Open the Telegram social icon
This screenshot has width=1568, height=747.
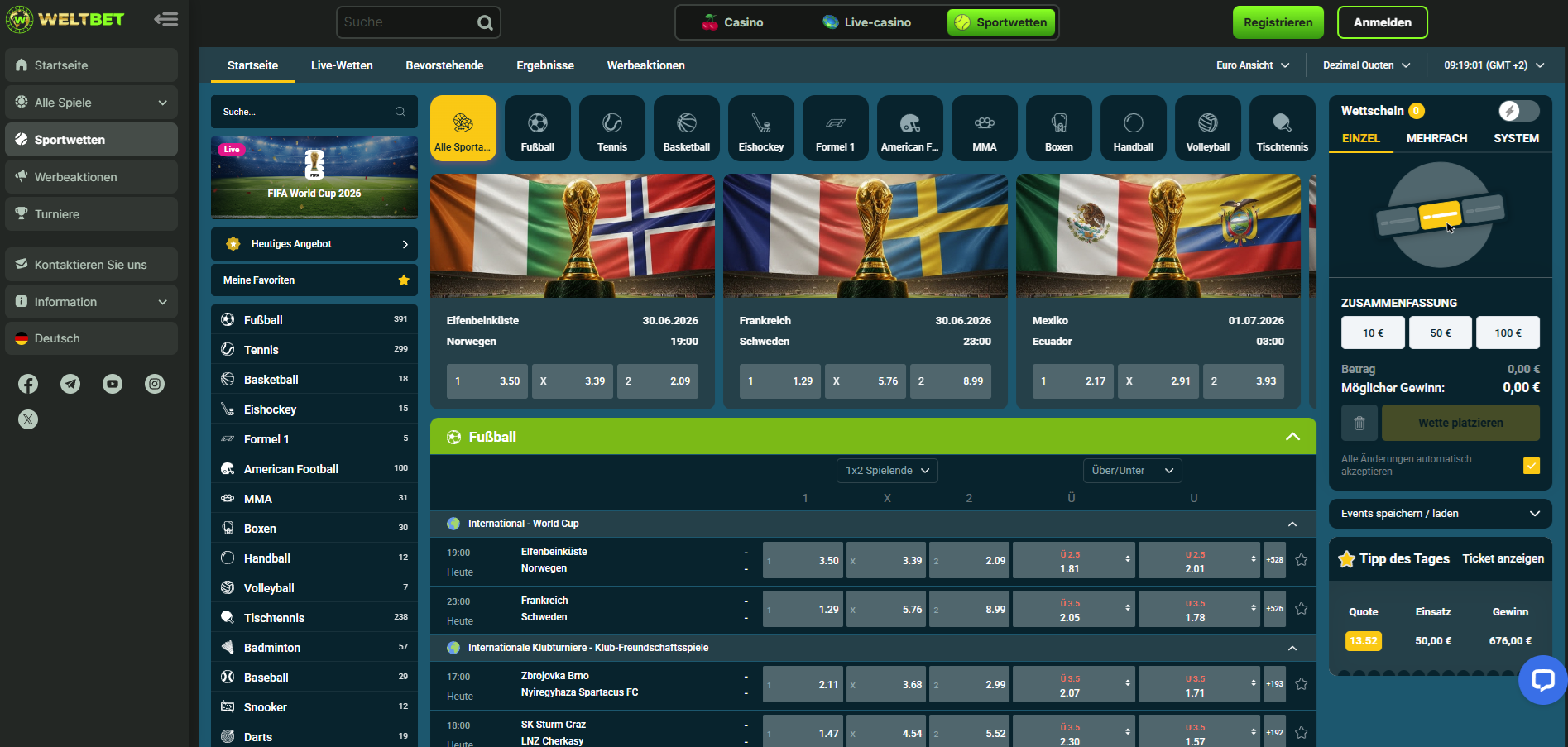pyautogui.click(x=70, y=384)
